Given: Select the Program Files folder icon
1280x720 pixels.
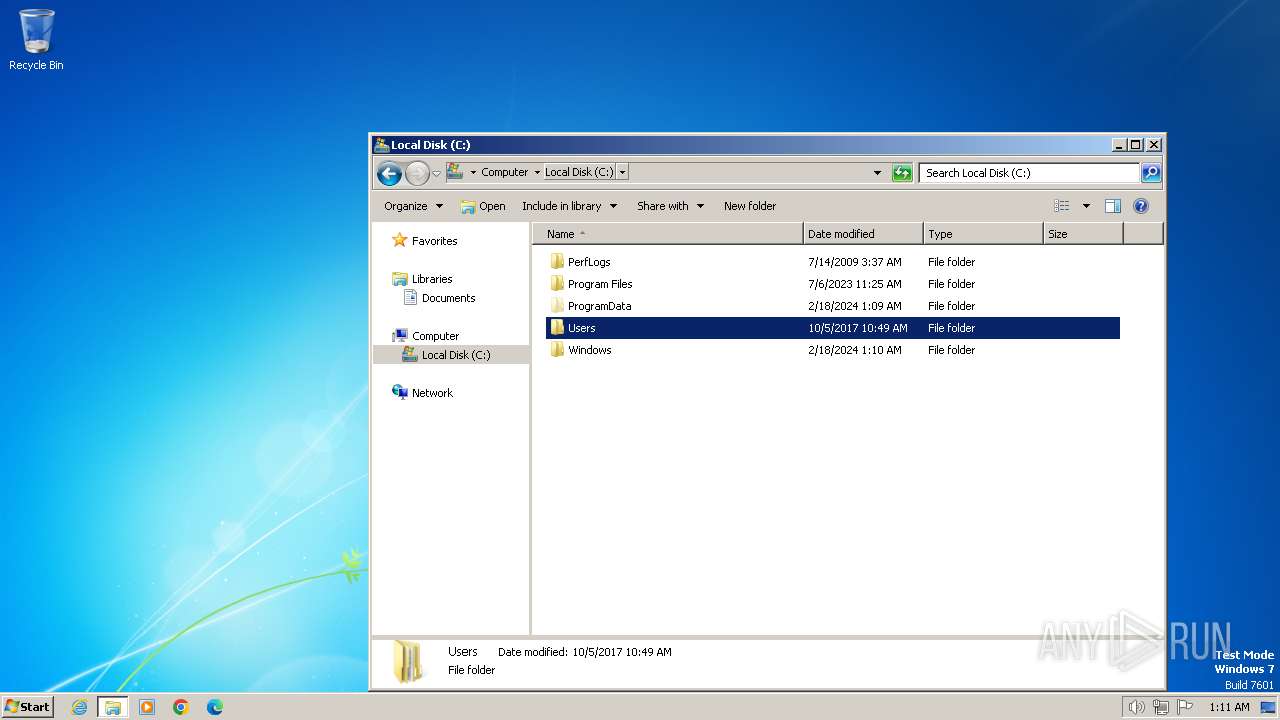Looking at the screenshot, I should [557, 284].
